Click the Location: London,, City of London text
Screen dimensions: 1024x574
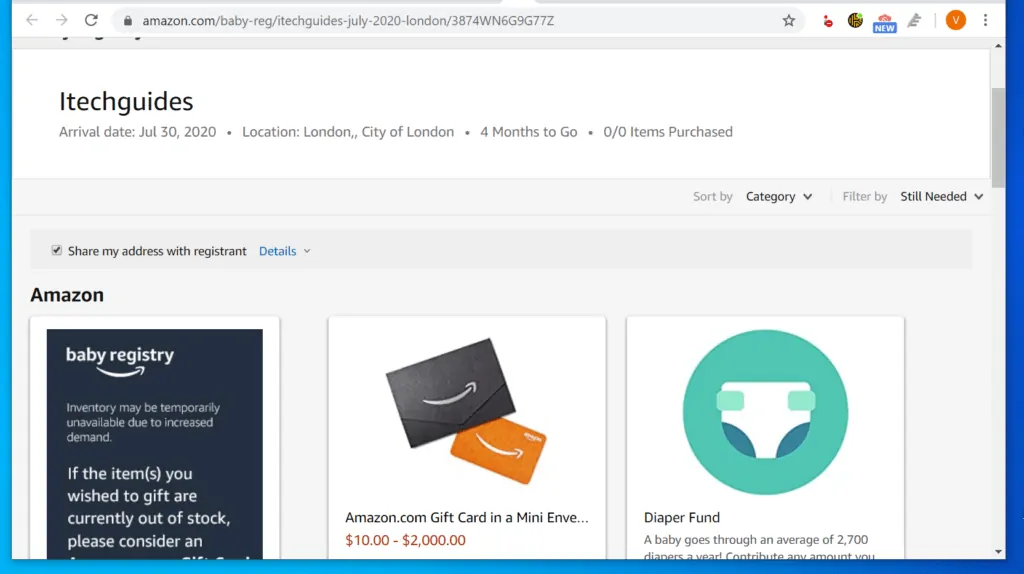click(348, 132)
